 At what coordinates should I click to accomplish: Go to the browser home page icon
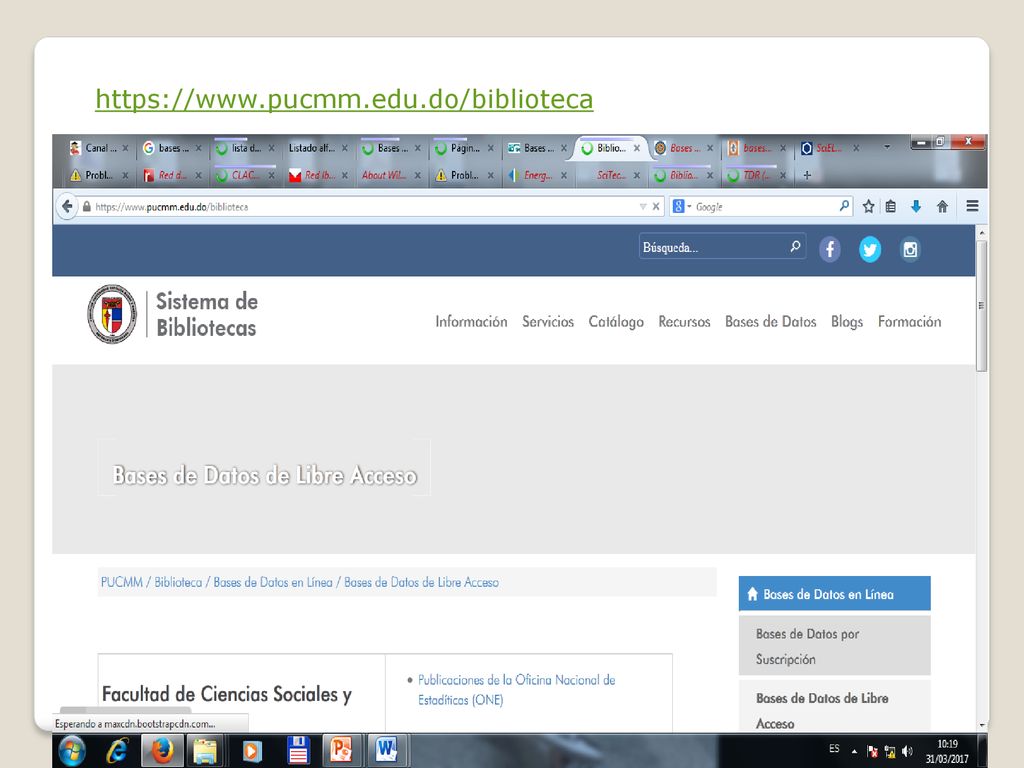(942, 206)
